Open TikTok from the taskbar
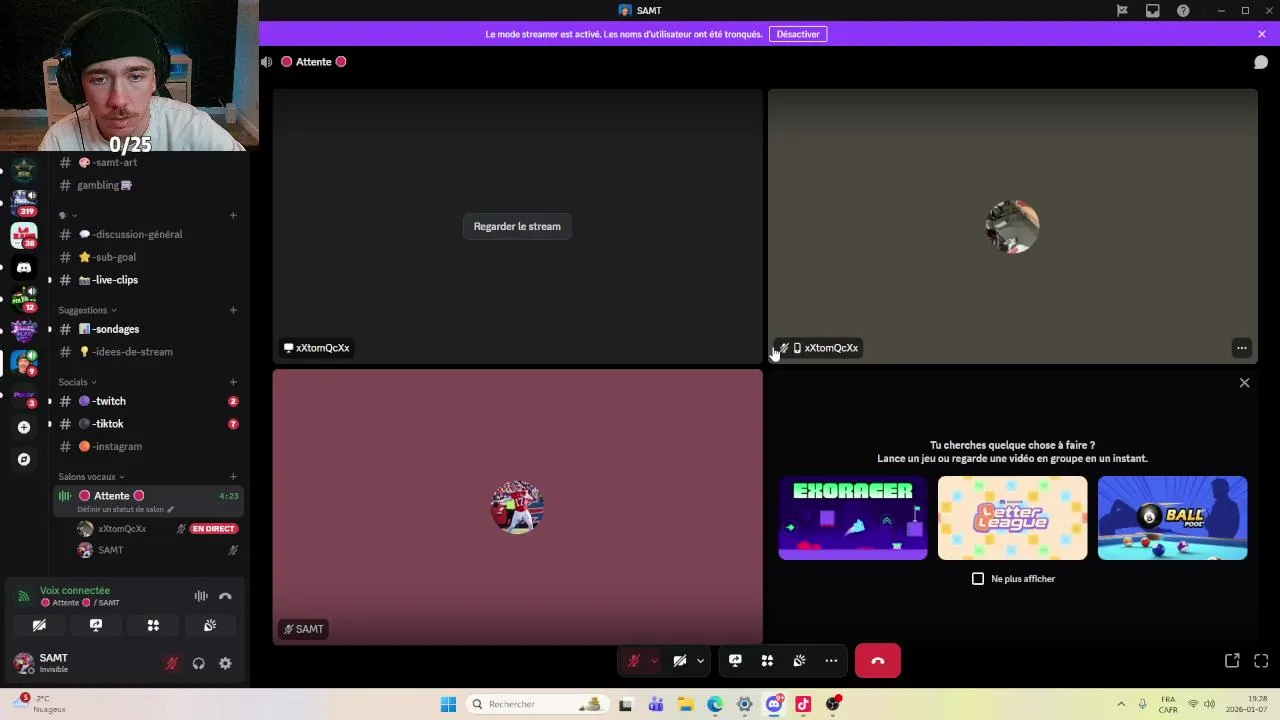The height and width of the screenshot is (720, 1280). (803, 704)
